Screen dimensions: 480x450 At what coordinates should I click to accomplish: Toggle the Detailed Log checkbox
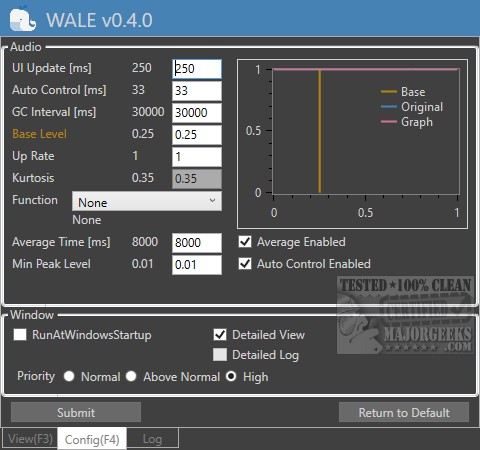pos(220,355)
